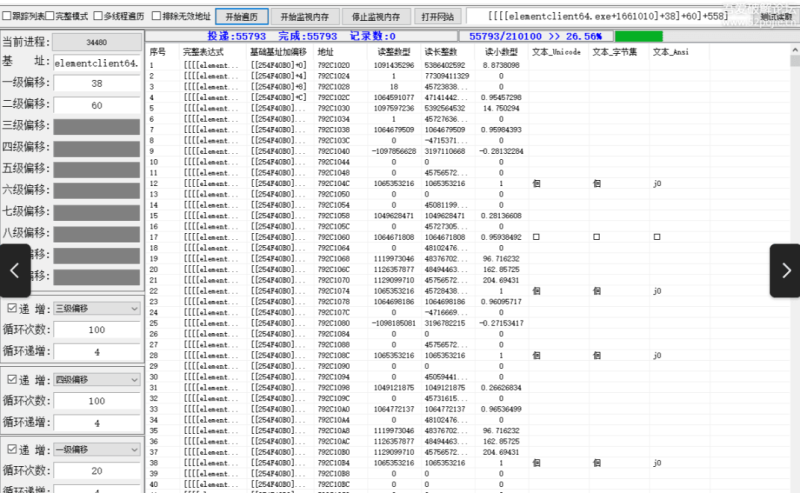
Task: Click the 打开网站 button
Action: pos(437,17)
